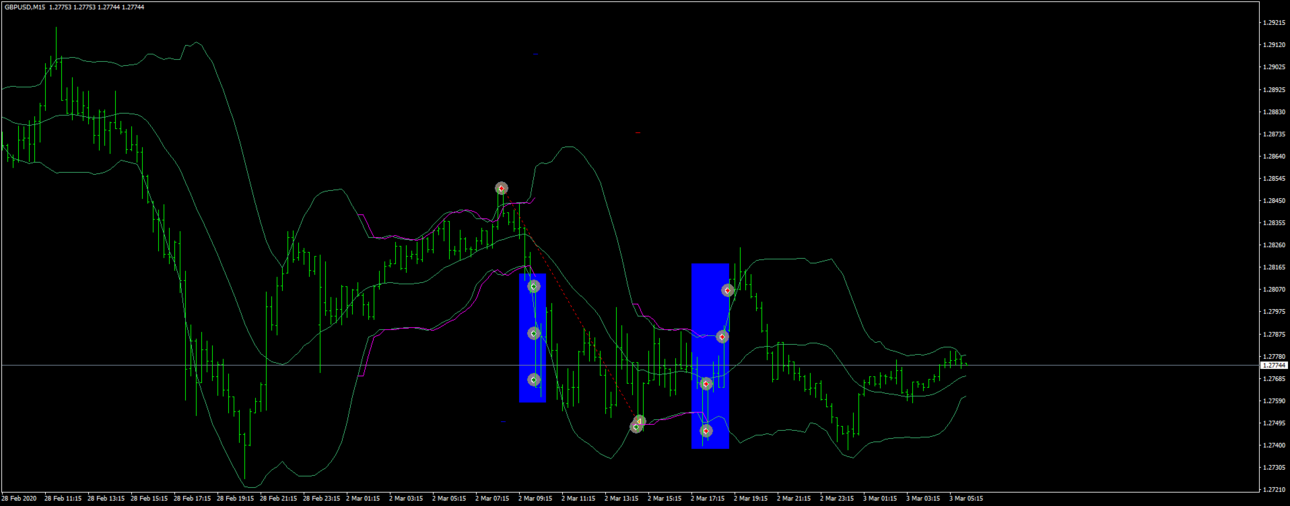Select the right blue rectangle object
This screenshot has height=506, width=1290.
[x=710, y=356]
